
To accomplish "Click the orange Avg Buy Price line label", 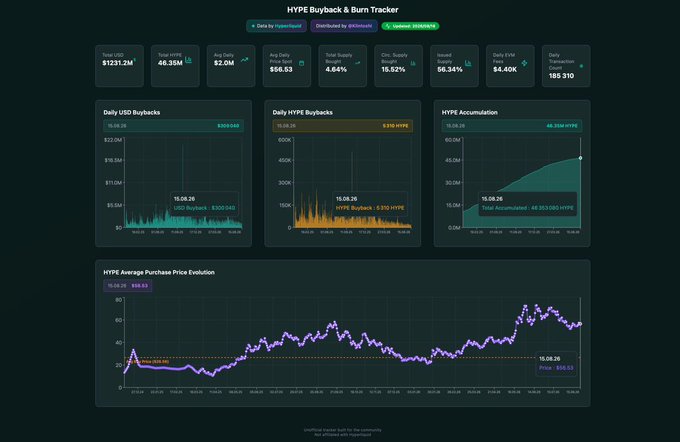I will click(147, 361).
